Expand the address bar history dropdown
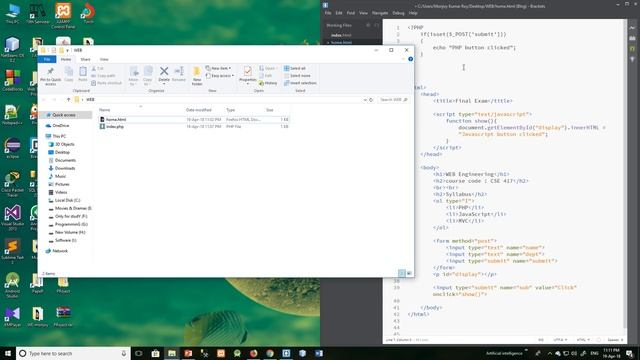This screenshot has width=640, height=360. point(365,100)
